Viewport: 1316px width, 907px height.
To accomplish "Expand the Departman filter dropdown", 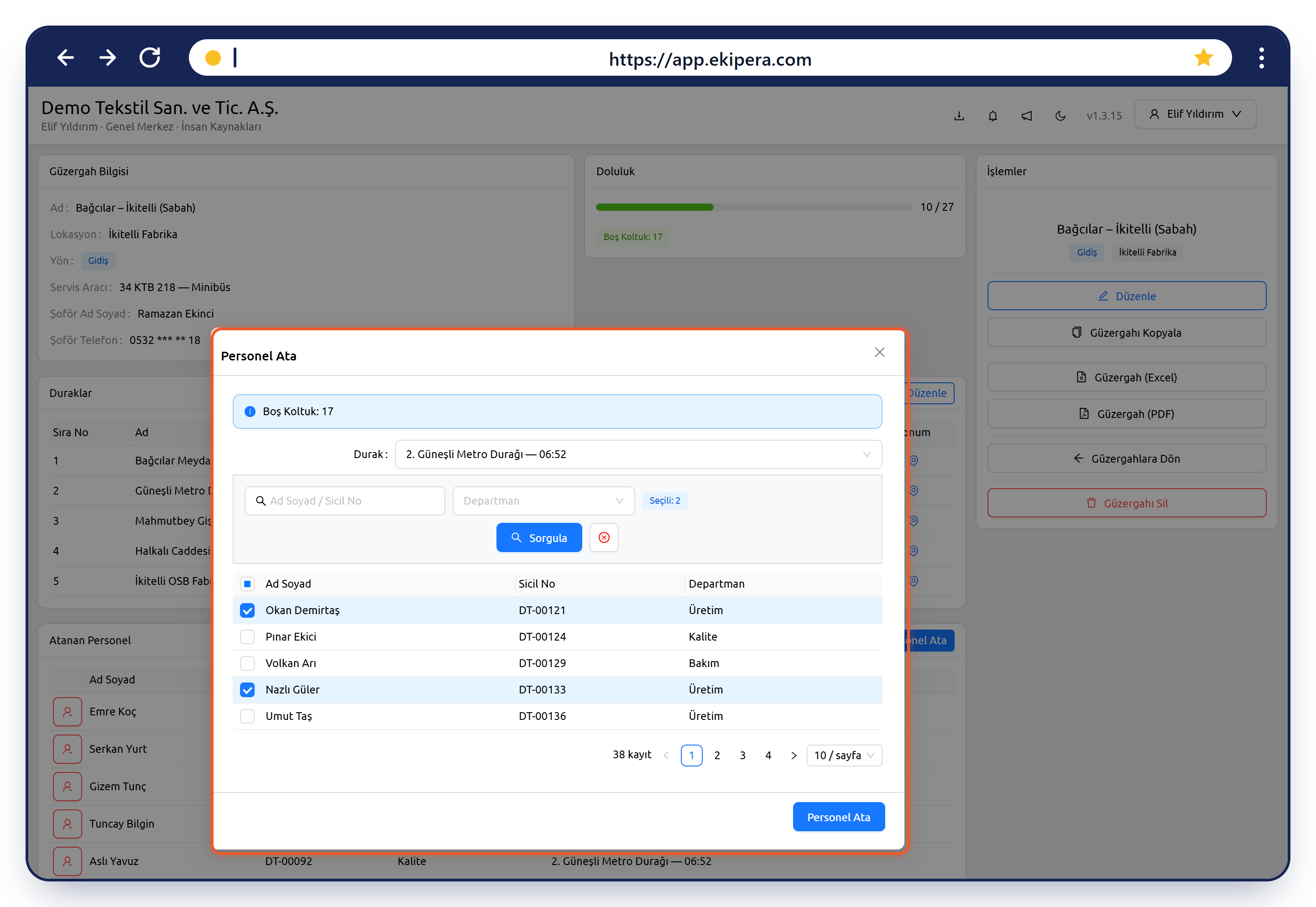I will click(x=543, y=500).
